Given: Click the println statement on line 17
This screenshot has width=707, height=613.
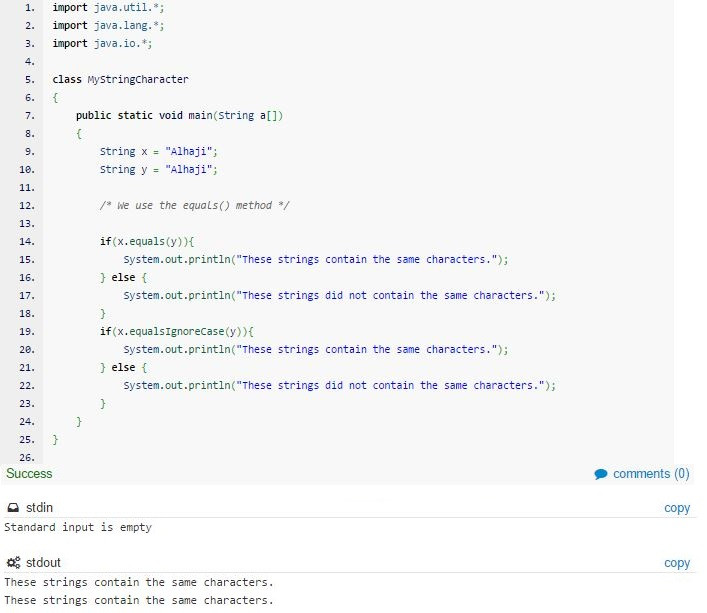Looking at the screenshot, I should click(x=340, y=296).
